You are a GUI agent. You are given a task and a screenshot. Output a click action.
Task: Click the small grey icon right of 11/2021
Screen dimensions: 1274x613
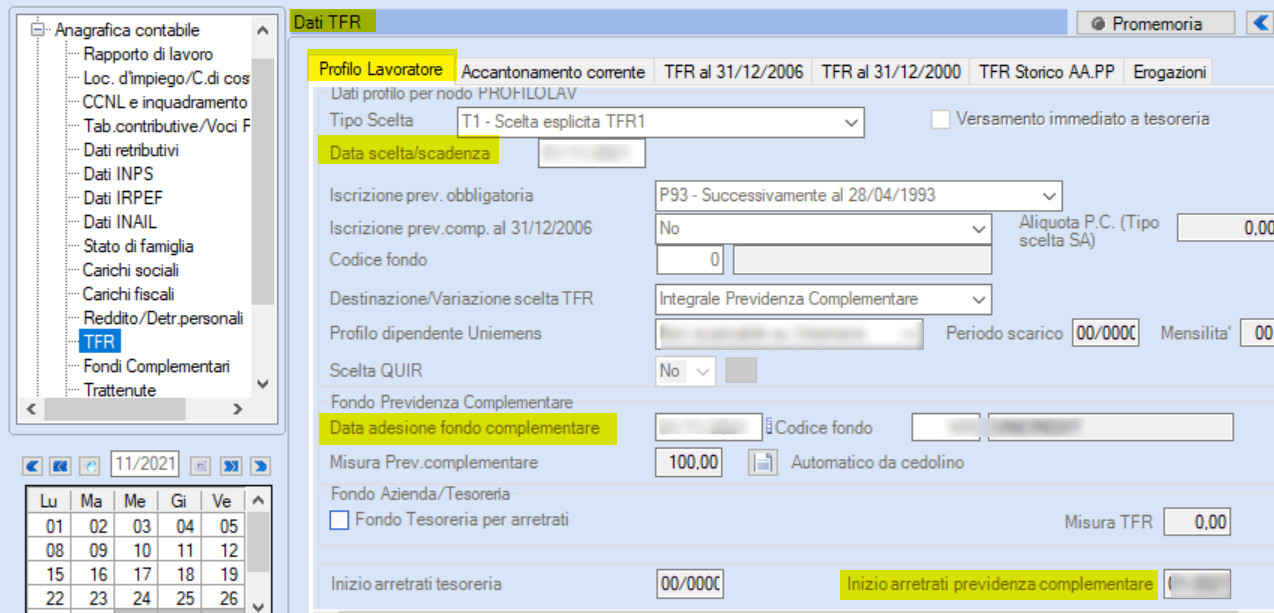click(202, 466)
